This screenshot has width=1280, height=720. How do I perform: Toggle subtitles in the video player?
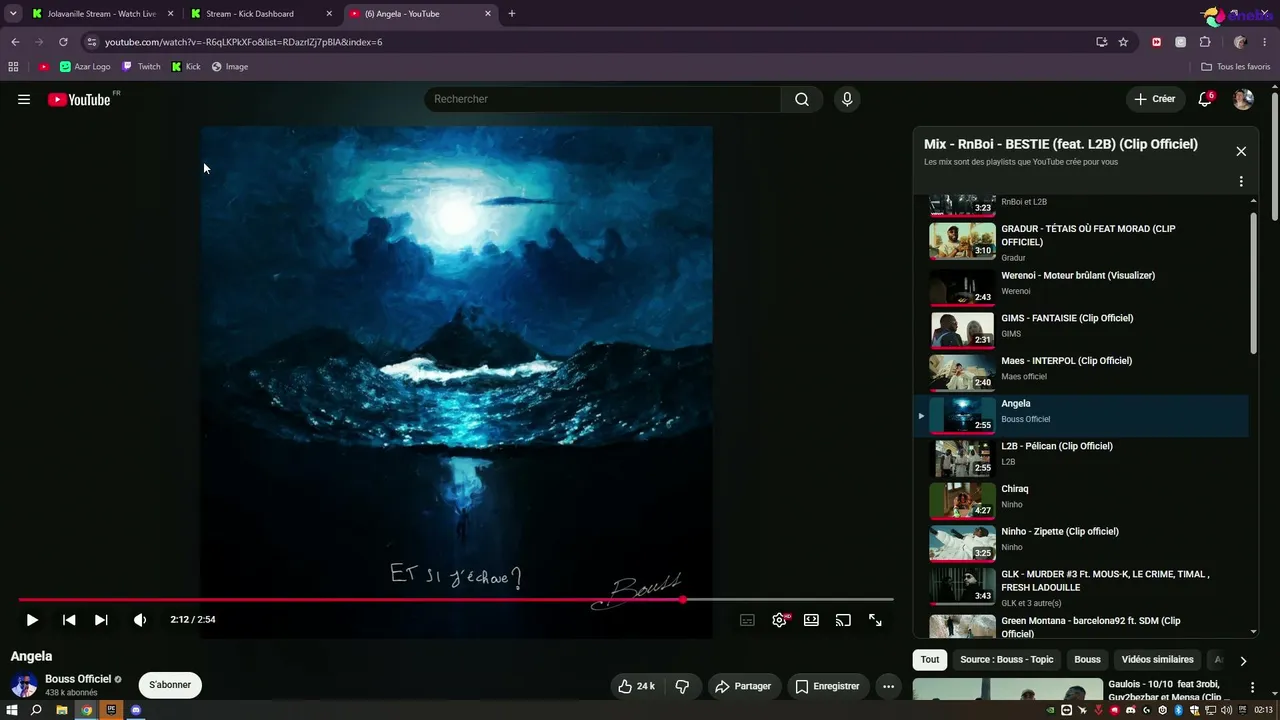[x=747, y=620]
